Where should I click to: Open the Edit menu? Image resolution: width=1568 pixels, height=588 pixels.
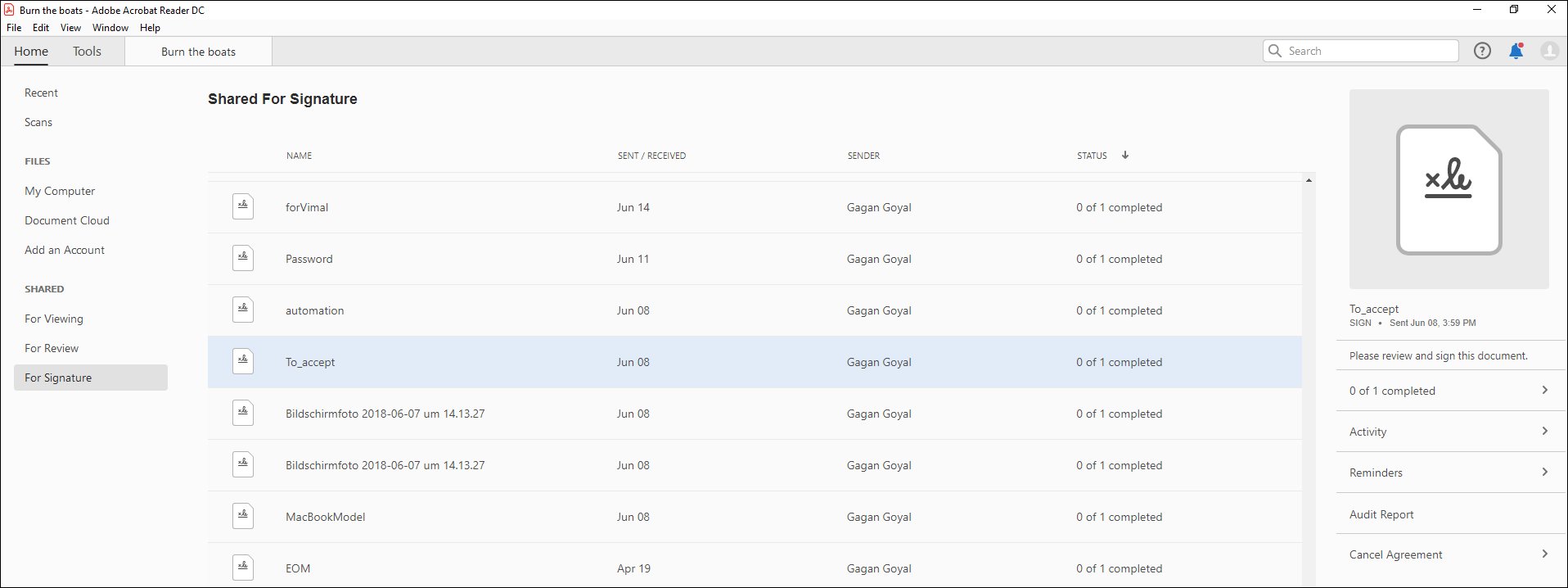pos(41,28)
